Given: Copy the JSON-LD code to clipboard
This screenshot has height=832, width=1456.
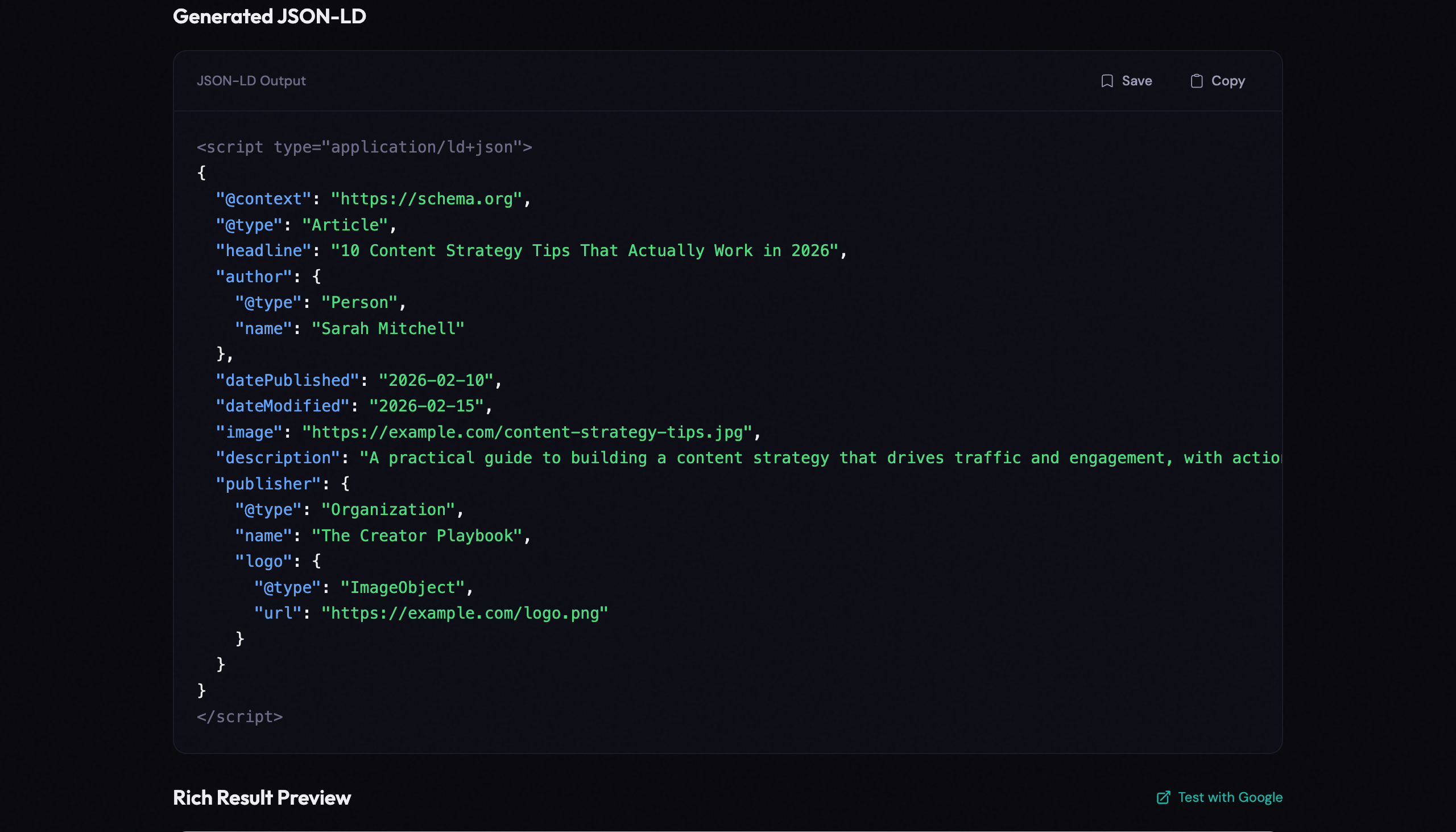Looking at the screenshot, I should click(1217, 81).
